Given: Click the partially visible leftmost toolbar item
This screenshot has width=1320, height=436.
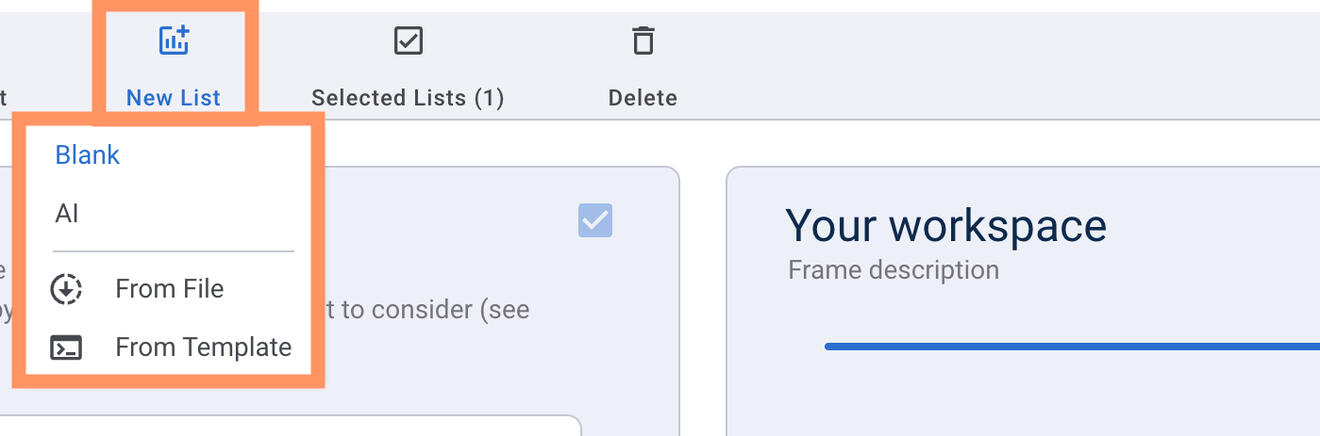Looking at the screenshot, I should (3, 97).
